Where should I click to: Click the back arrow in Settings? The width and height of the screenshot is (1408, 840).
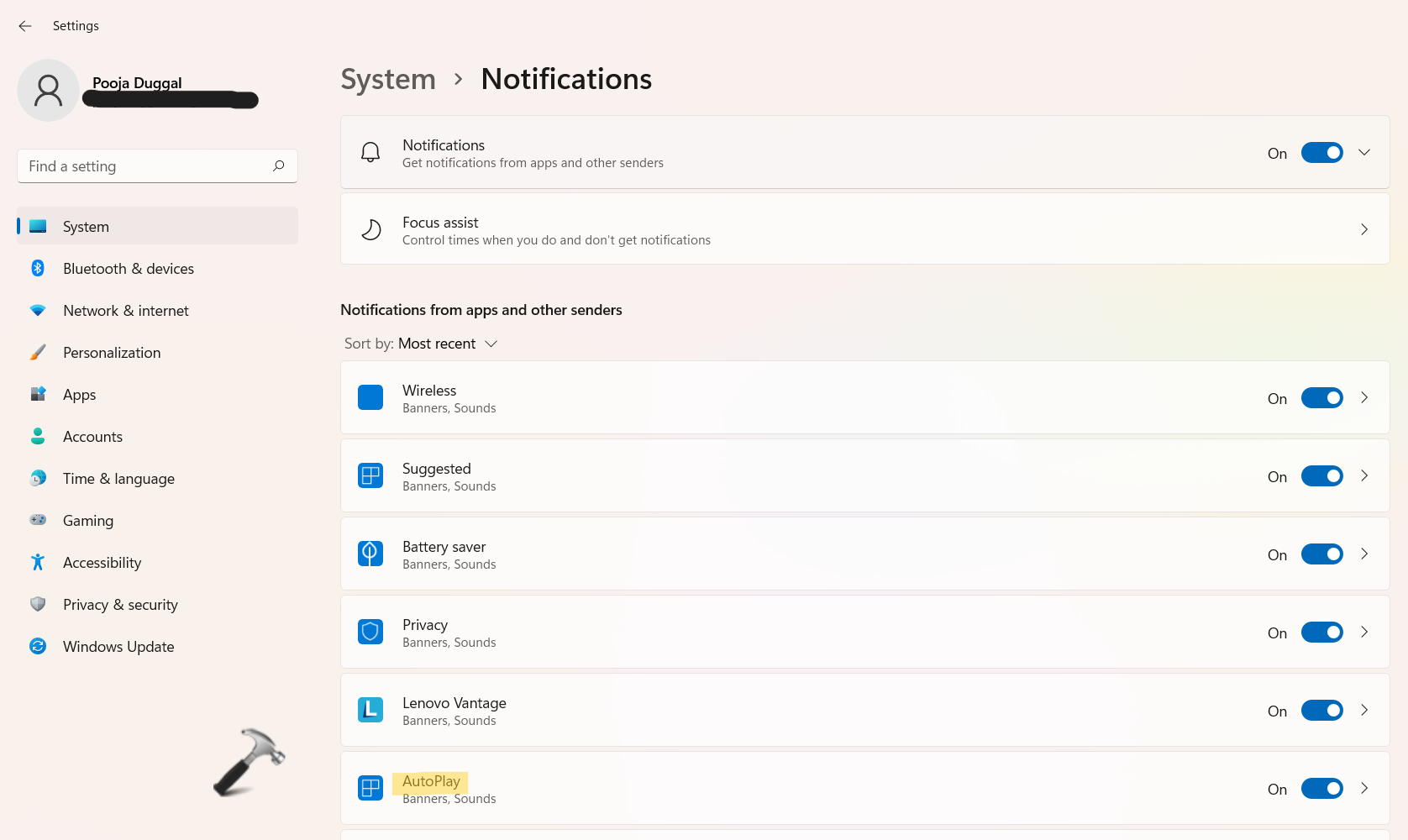coord(25,26)
